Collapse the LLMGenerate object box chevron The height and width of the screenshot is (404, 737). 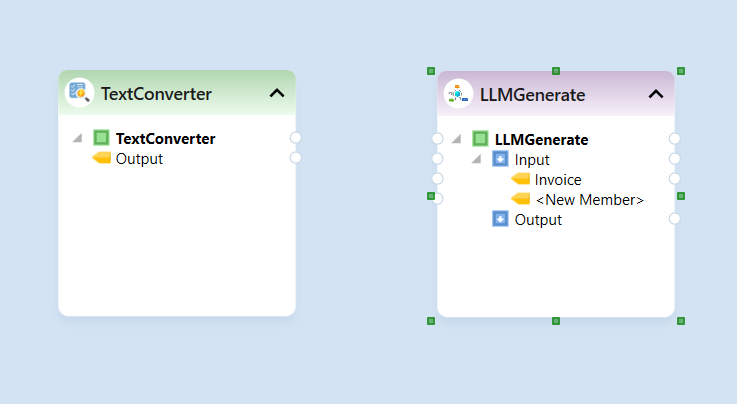656,94
